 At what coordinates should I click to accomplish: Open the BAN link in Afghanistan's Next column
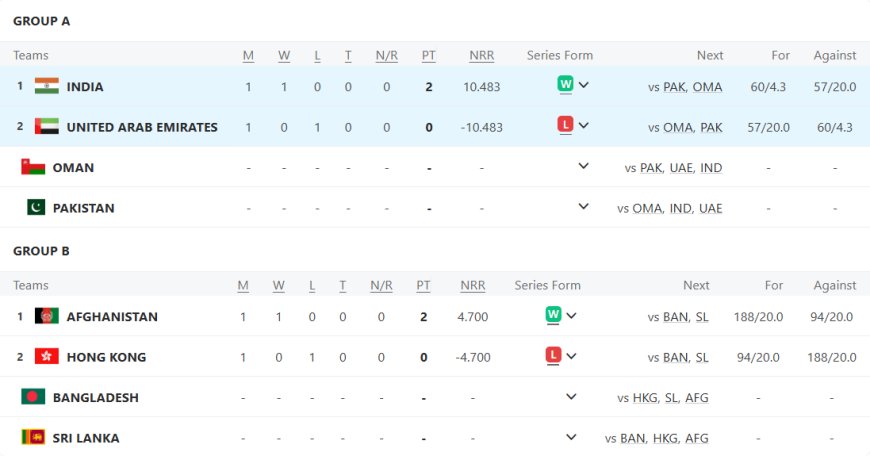pos(675,317)
